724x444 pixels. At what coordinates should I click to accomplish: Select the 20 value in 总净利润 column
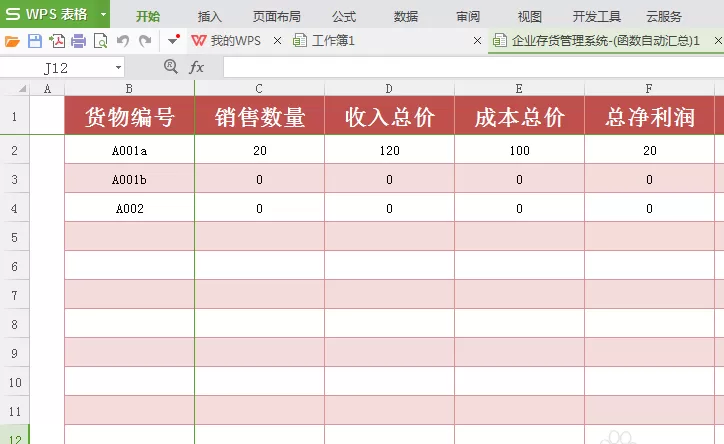649,150
